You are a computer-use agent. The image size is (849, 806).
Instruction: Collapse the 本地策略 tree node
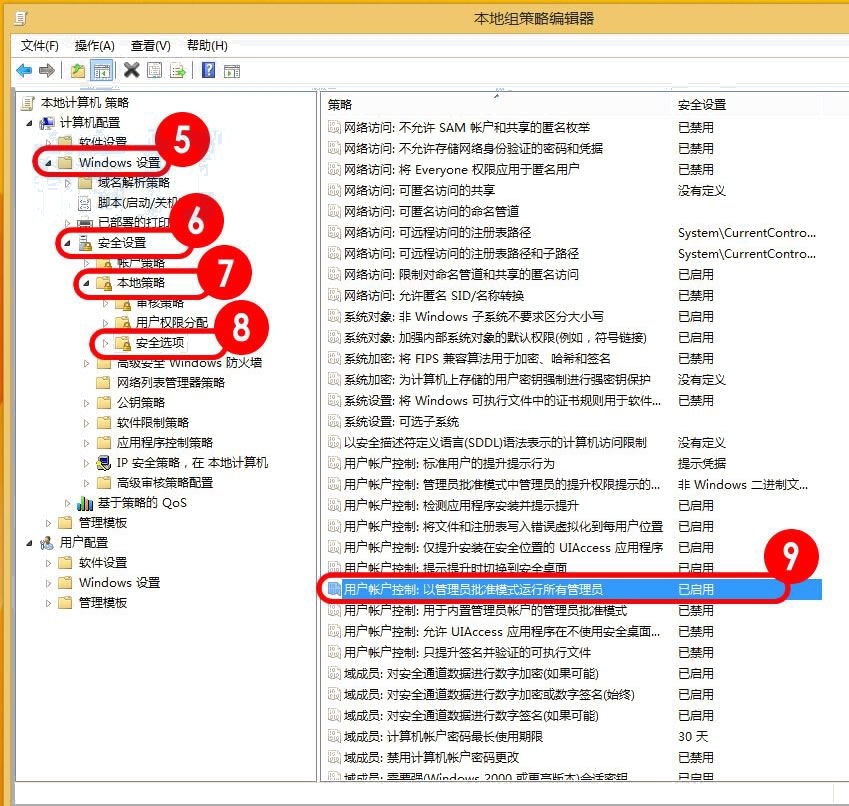coord(86,283)
